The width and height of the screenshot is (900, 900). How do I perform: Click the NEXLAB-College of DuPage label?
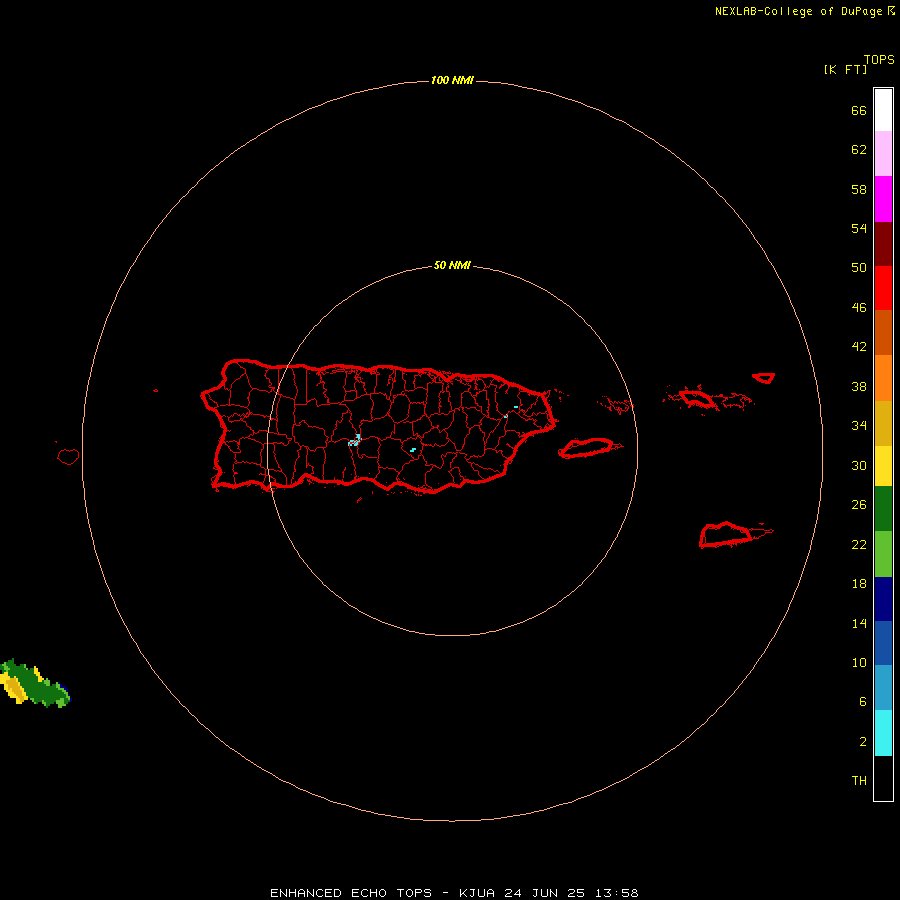coord(798,11)
